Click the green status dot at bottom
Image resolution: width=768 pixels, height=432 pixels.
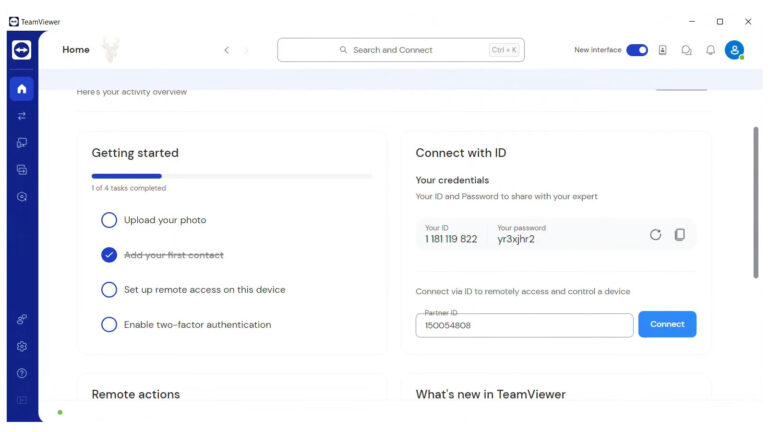[60, 412]
